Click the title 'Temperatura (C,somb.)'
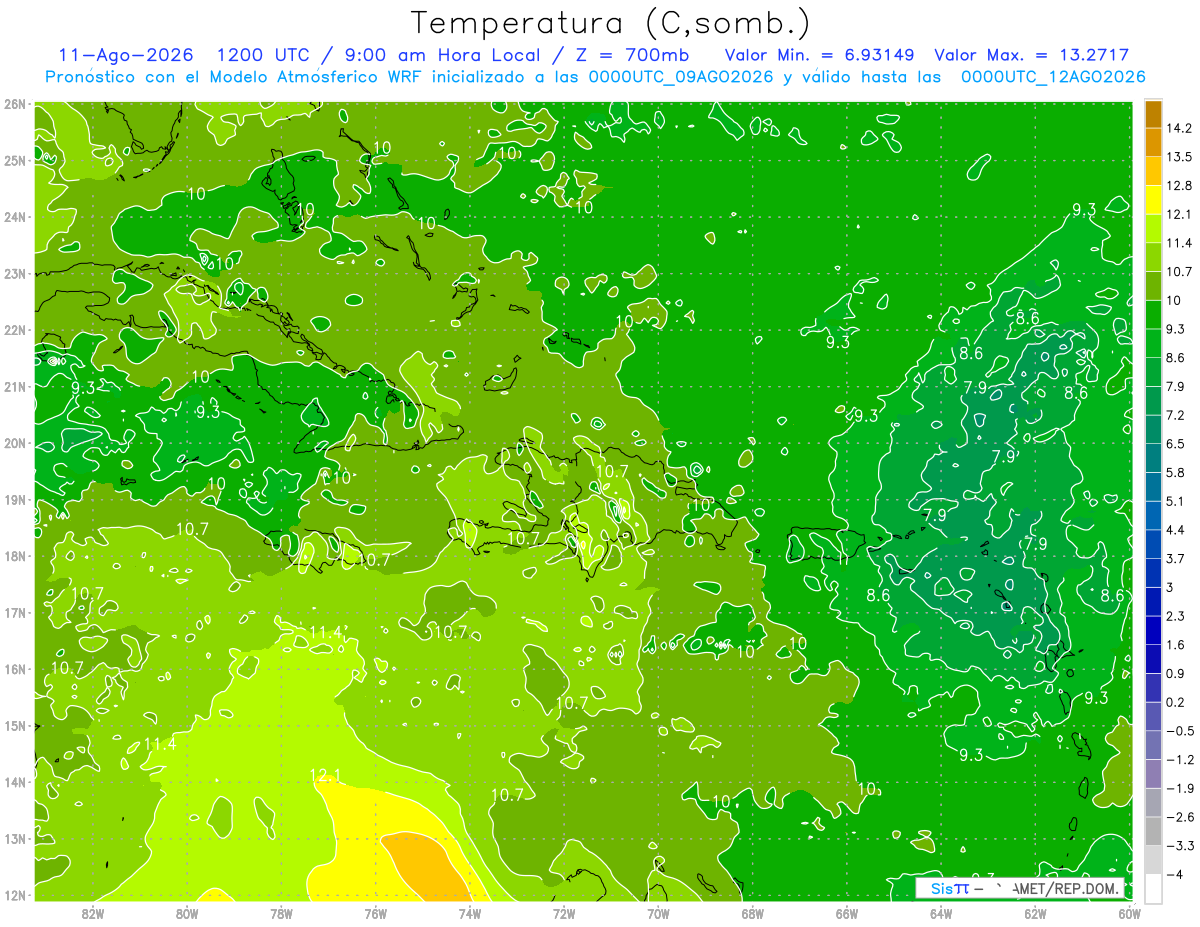 610,23
